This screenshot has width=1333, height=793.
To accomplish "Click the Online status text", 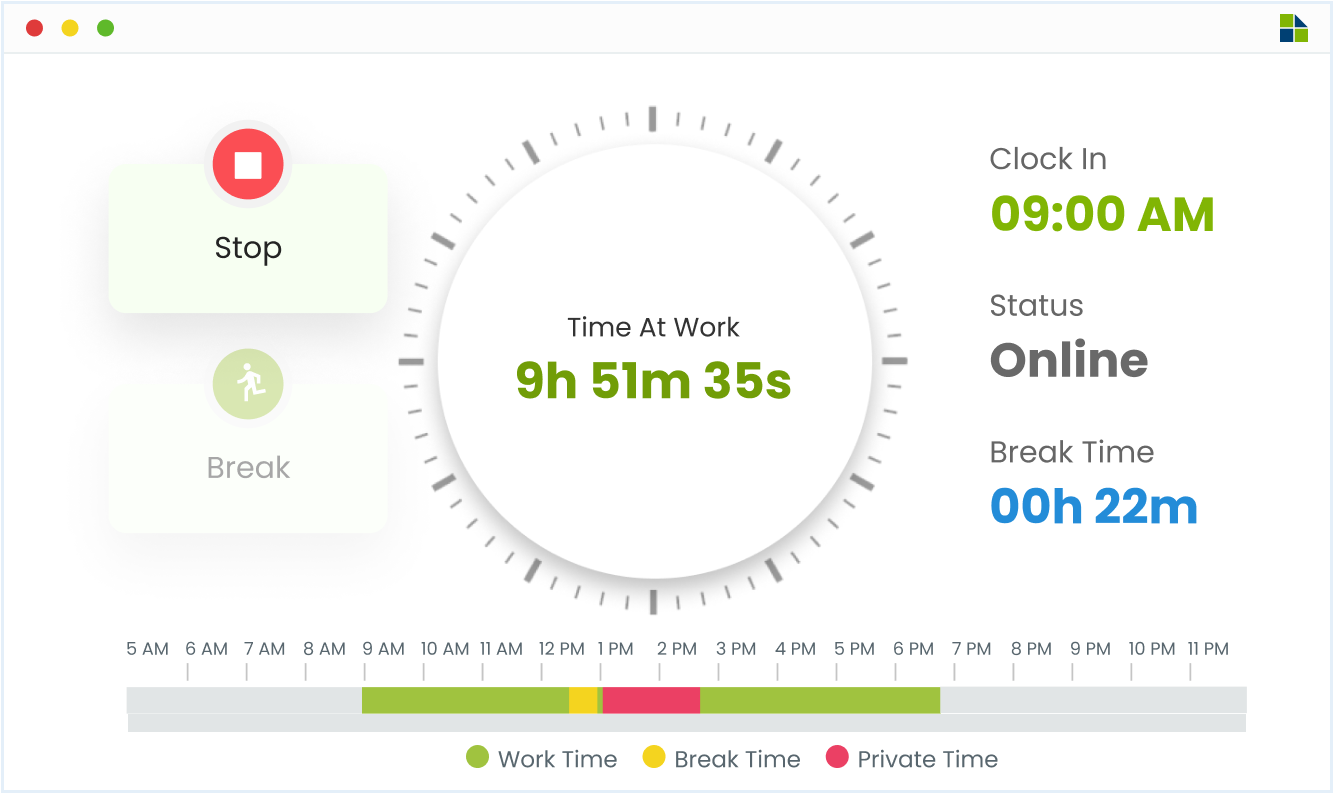I will tap(1069, 360).
